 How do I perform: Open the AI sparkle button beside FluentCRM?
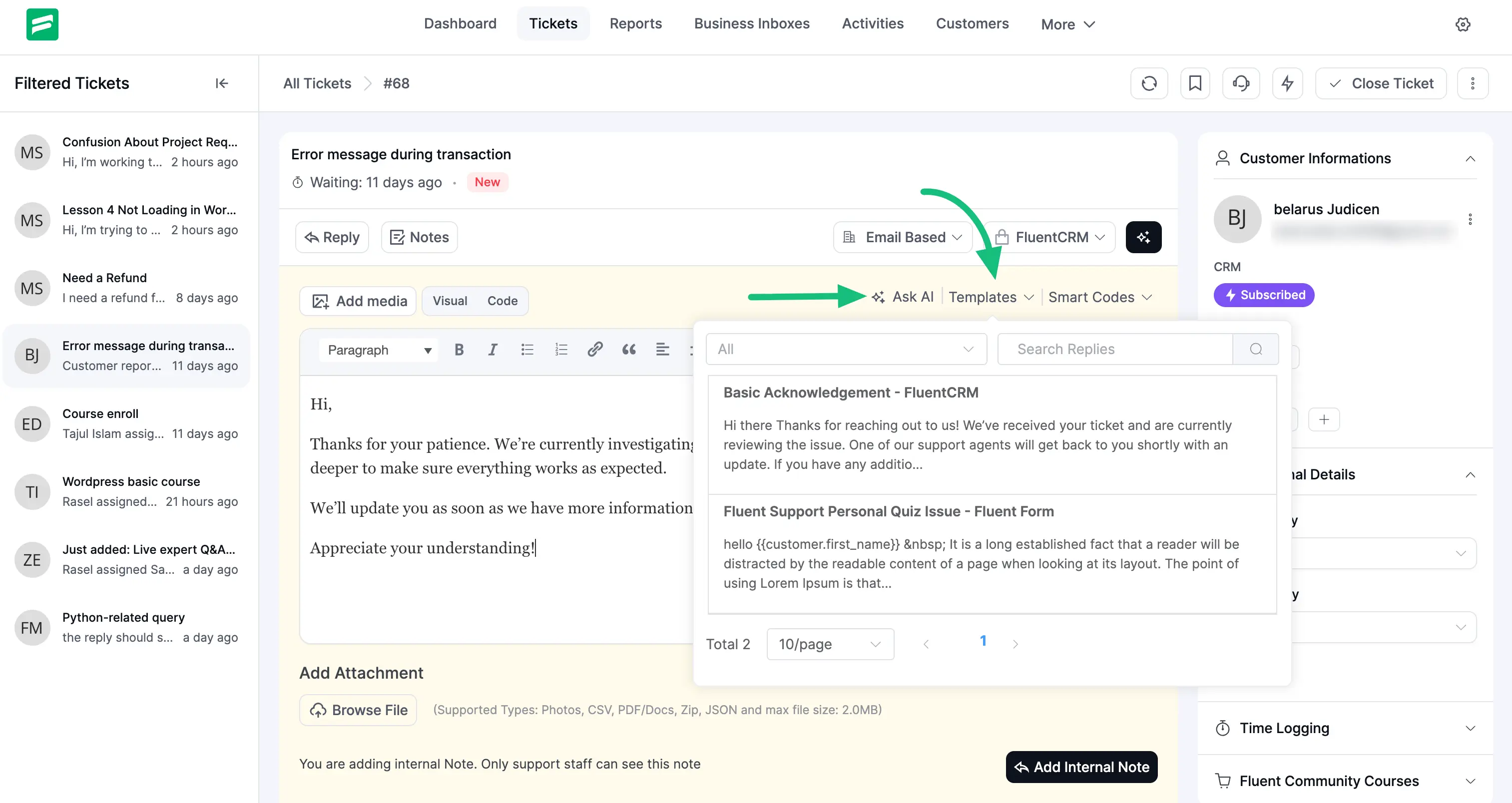[x=1143, y=237]
